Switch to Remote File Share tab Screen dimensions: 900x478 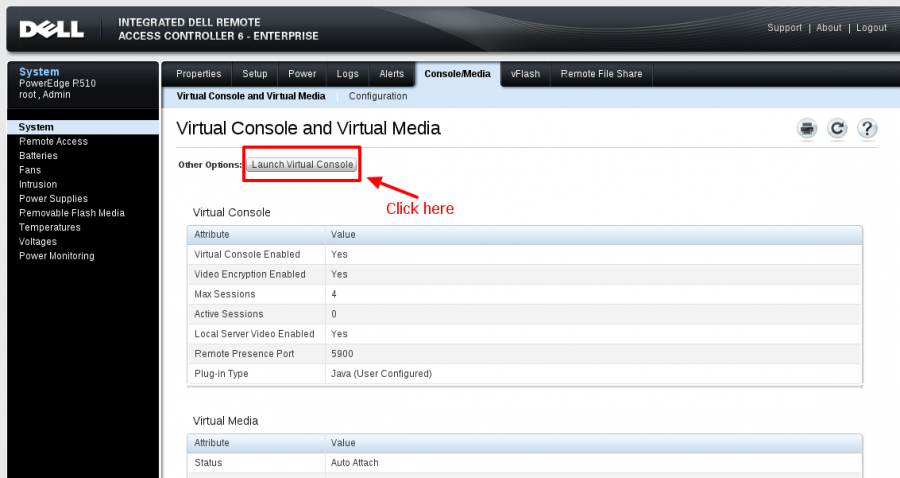click(x=601, y=74)
